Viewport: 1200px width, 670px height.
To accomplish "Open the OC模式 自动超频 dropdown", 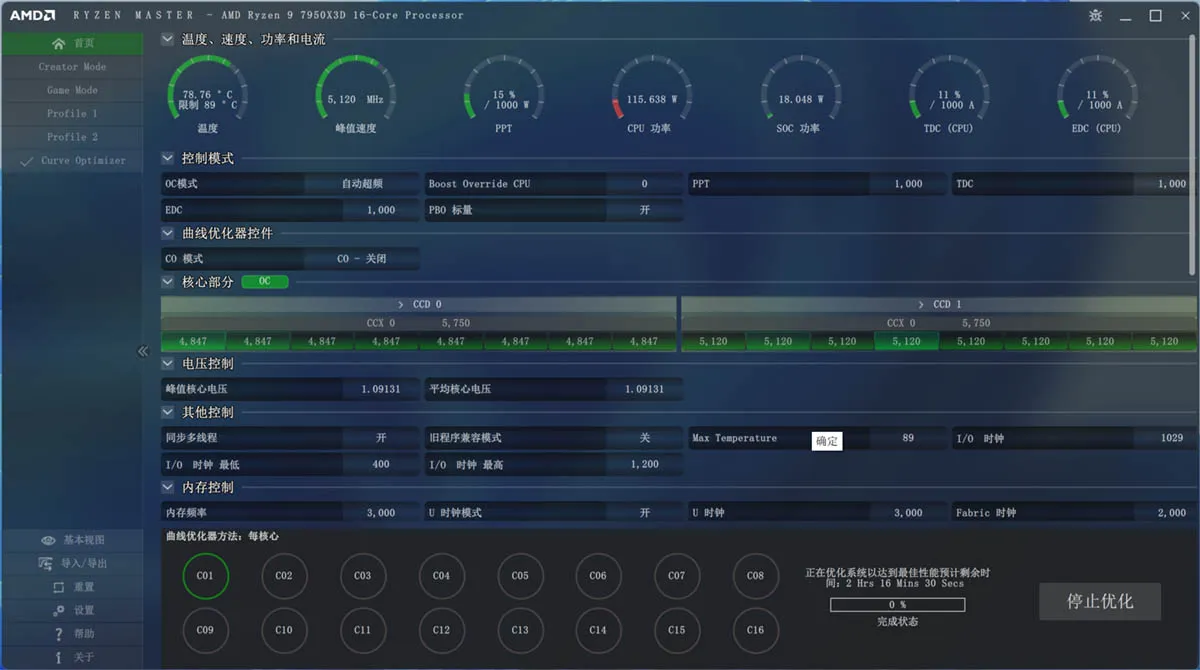I will 362,184.
